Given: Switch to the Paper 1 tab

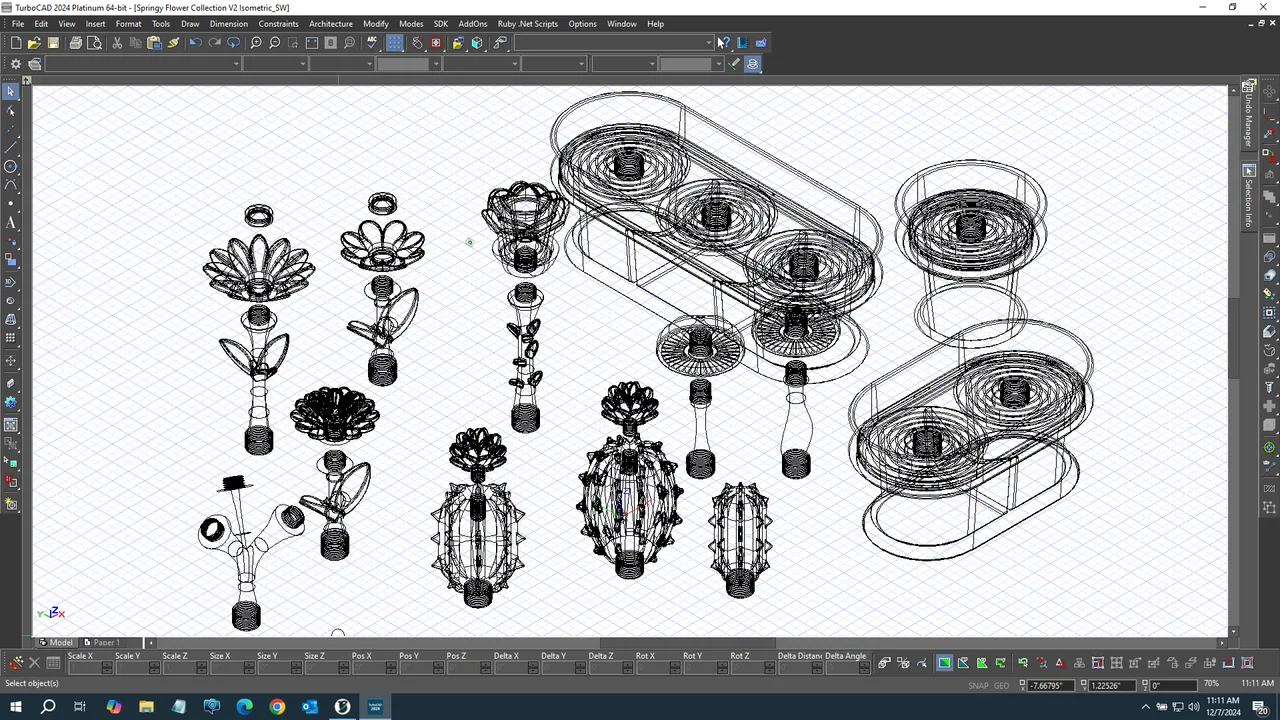Looking at the screenshot, I should (102, 642).
